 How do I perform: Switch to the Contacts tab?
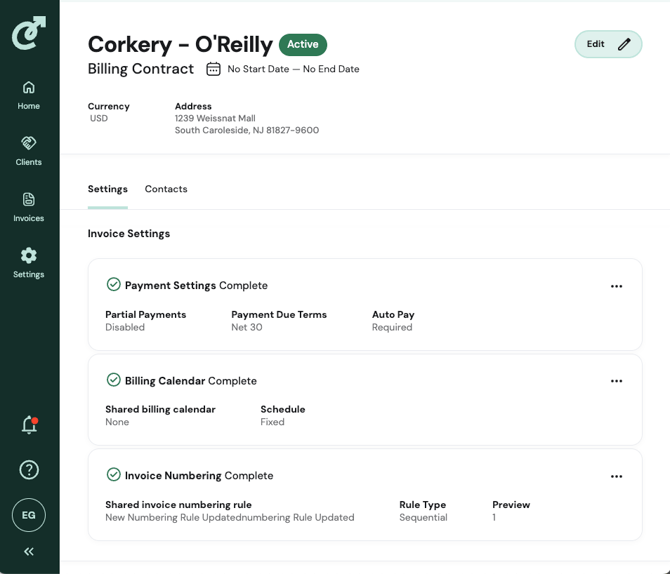click(x=166, y=189)
